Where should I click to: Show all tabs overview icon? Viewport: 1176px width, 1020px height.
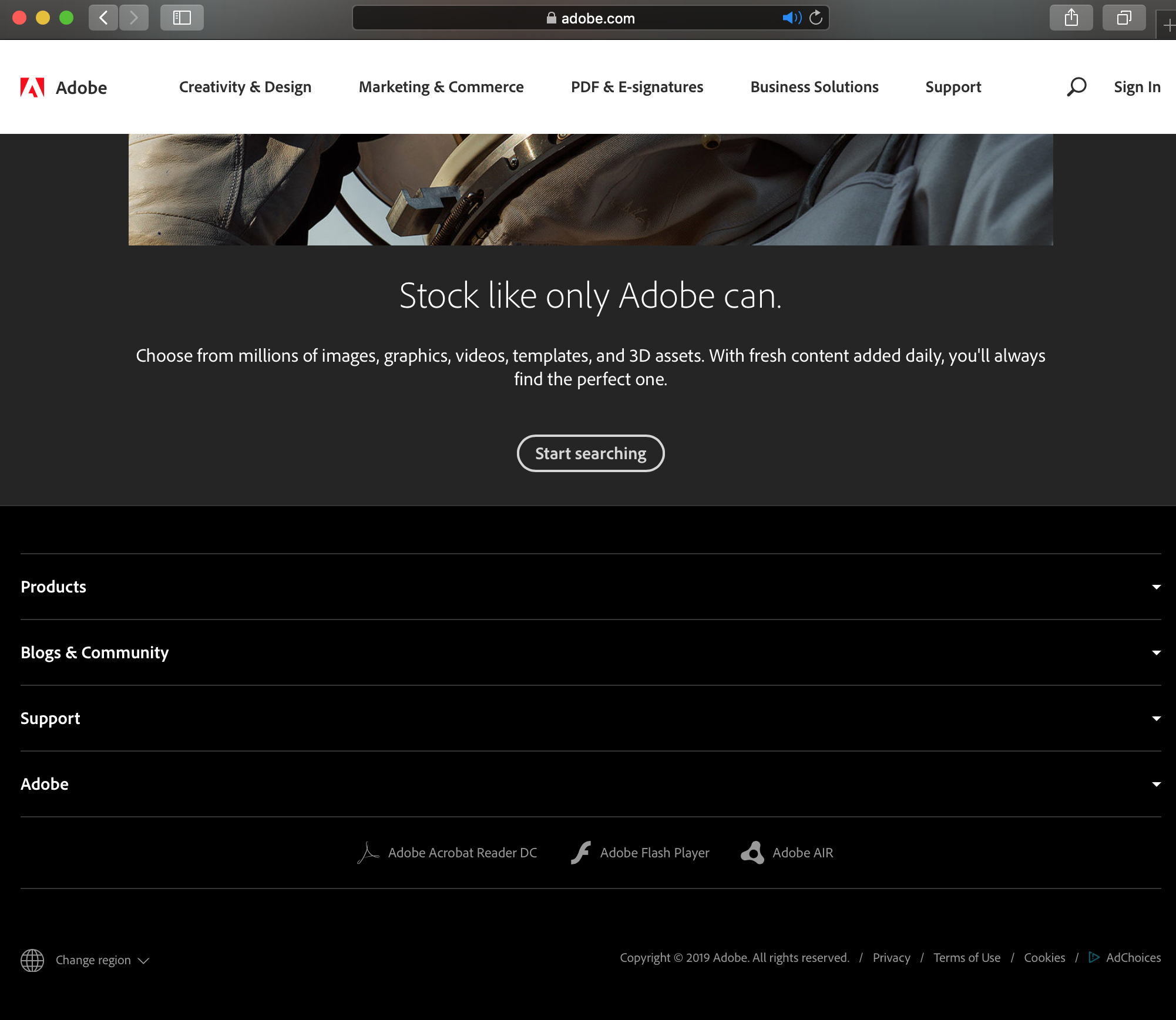(x=1124, y=18)
